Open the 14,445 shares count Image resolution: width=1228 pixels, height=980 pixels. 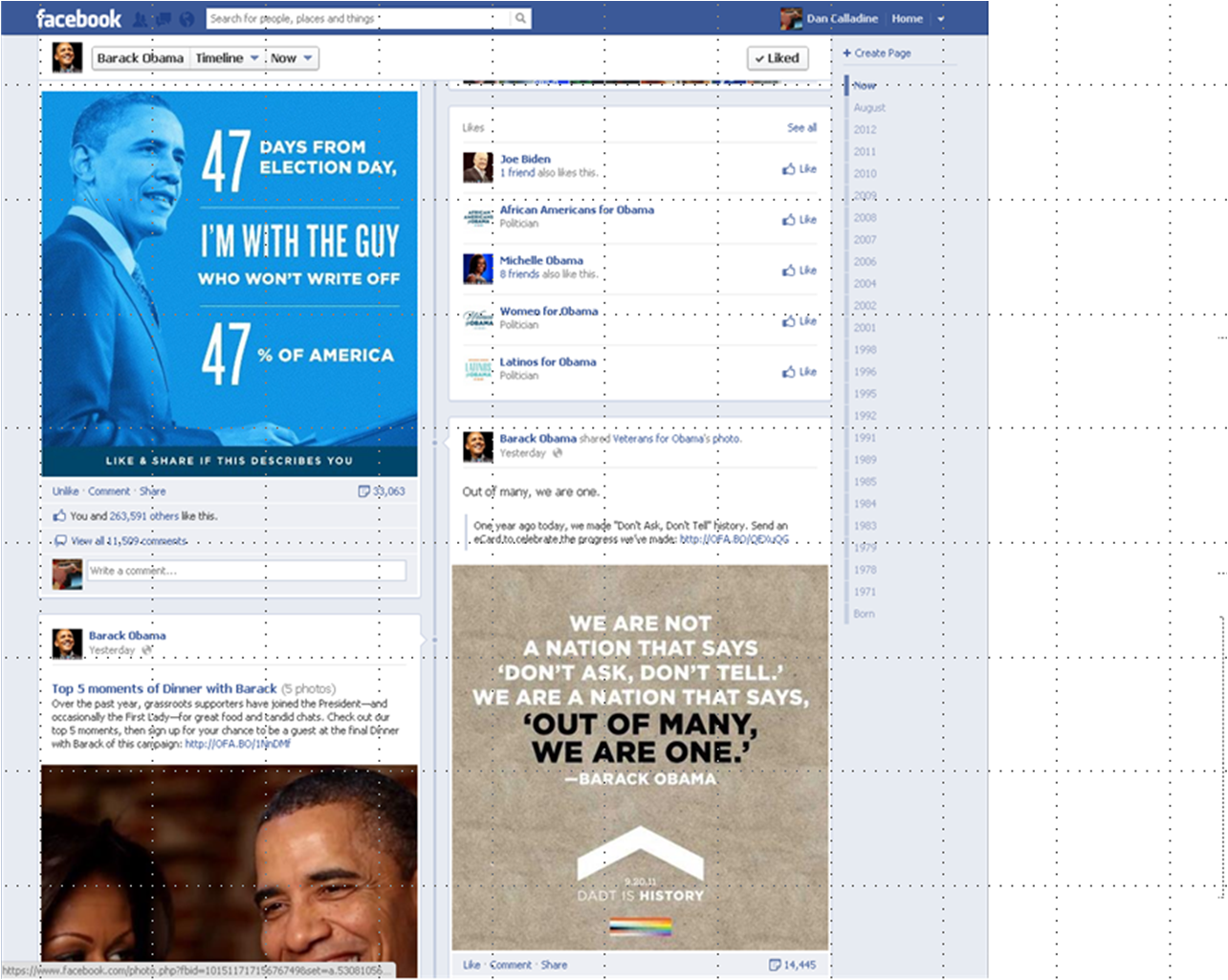pyautogui.click(x=793, y=965)
